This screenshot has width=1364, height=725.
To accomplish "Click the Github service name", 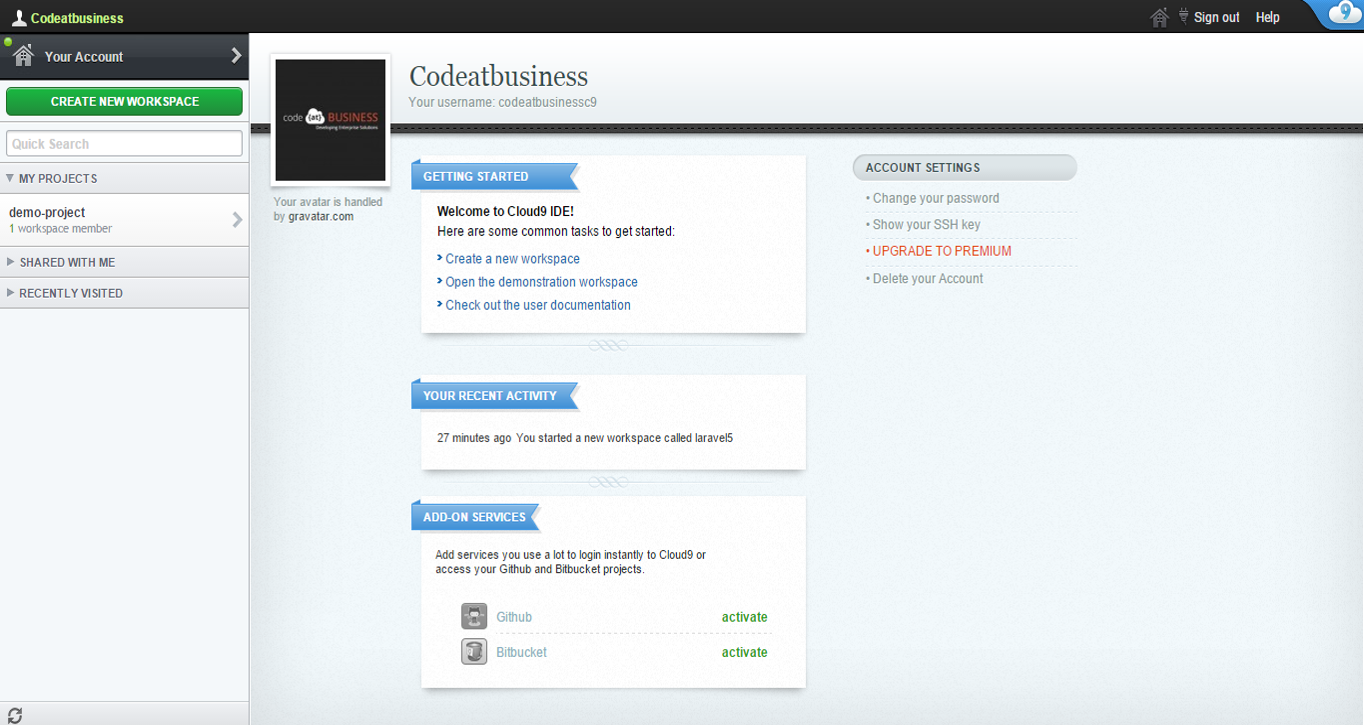I will pos(514,617).
